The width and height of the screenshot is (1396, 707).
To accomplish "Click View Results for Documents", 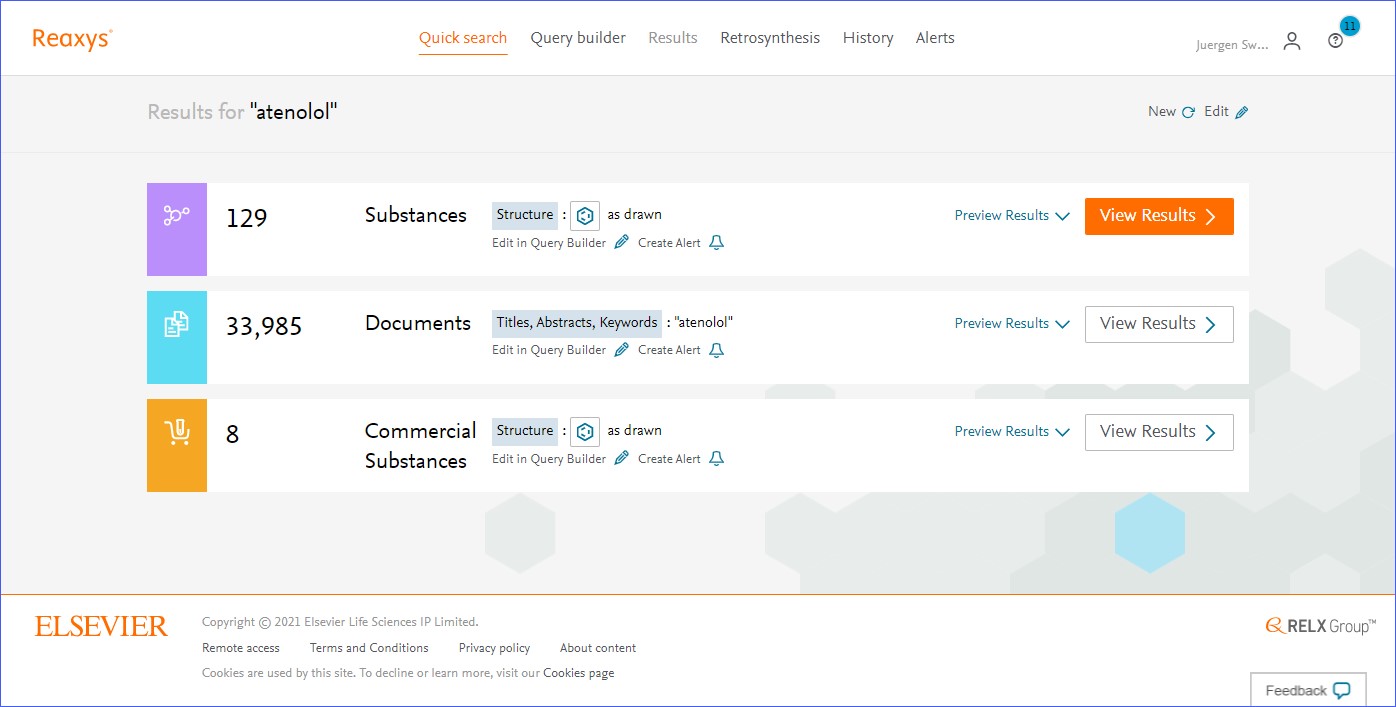I will (1158, 324).
